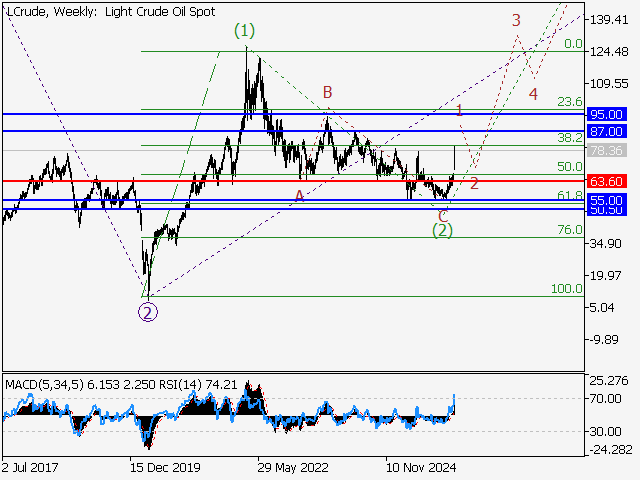Select the red wave C label
The height and width of the screenshot is (480, 640).
pos(443,214)
